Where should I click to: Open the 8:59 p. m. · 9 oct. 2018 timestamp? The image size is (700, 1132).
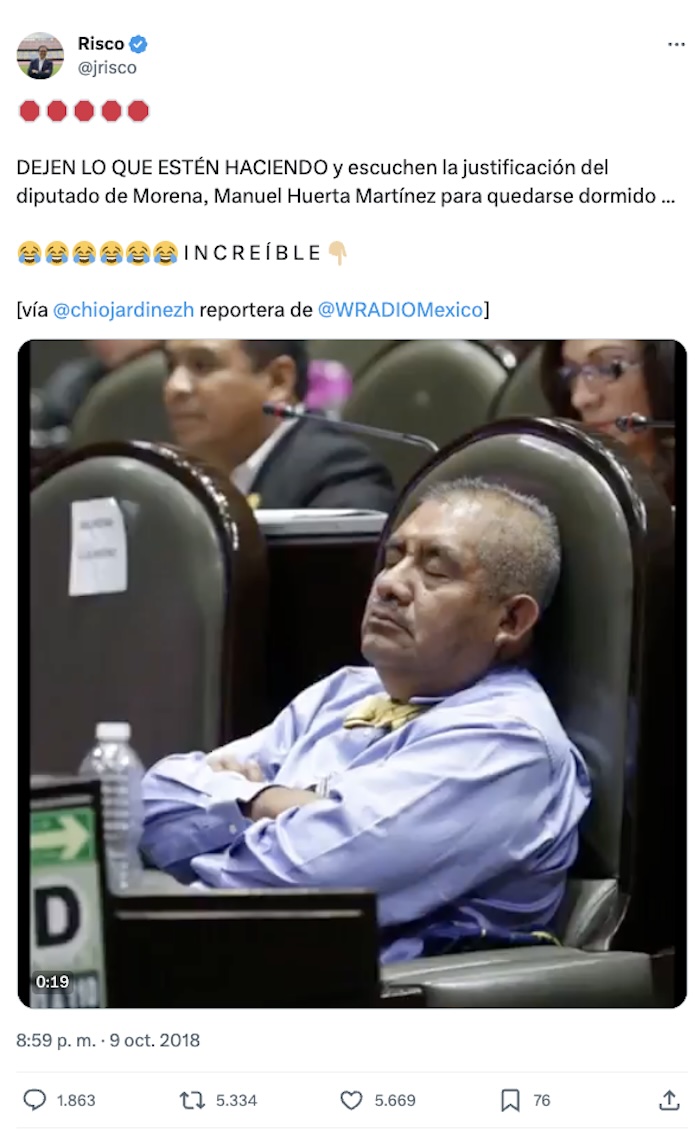108,1040
